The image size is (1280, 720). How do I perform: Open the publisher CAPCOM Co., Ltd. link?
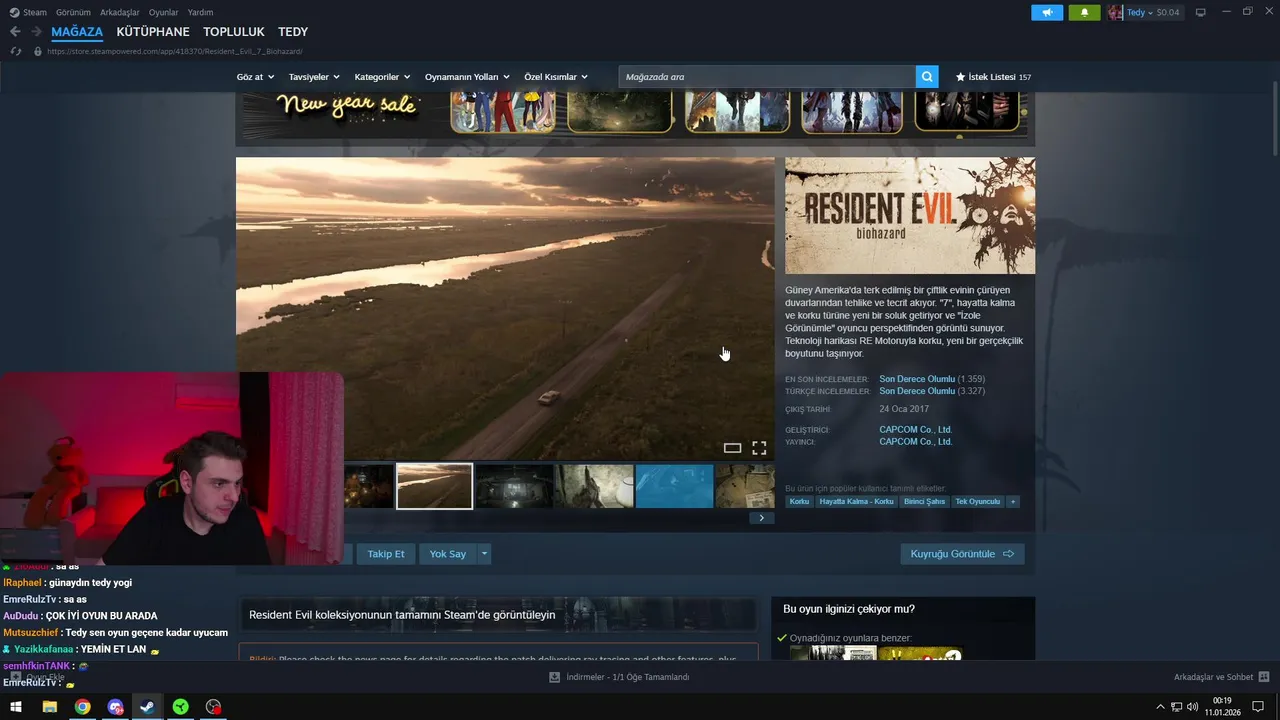(915, 441)
